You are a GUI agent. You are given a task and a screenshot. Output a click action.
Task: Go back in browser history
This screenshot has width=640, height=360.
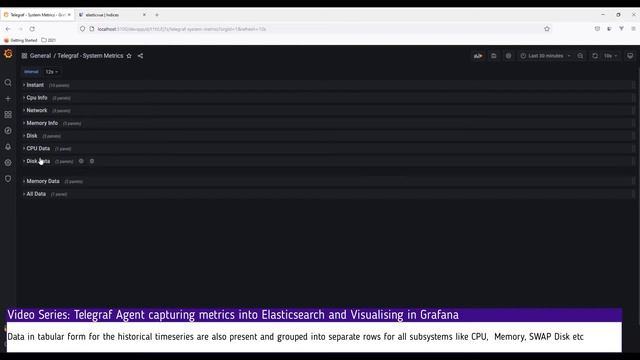pos(8,29)
